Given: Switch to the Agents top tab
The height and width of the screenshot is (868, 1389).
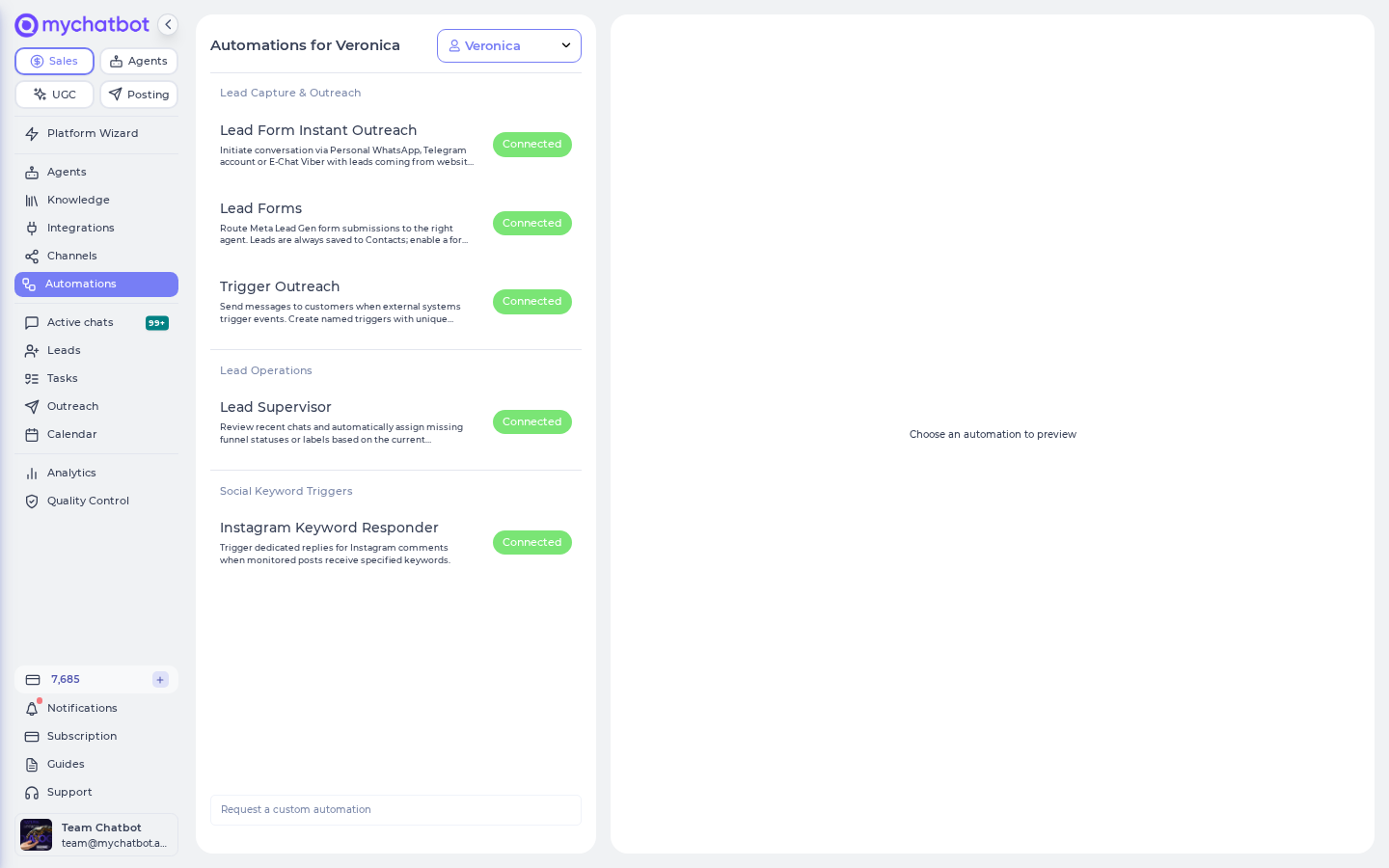Looking at the screenshot, I should [x=139, y=61].
